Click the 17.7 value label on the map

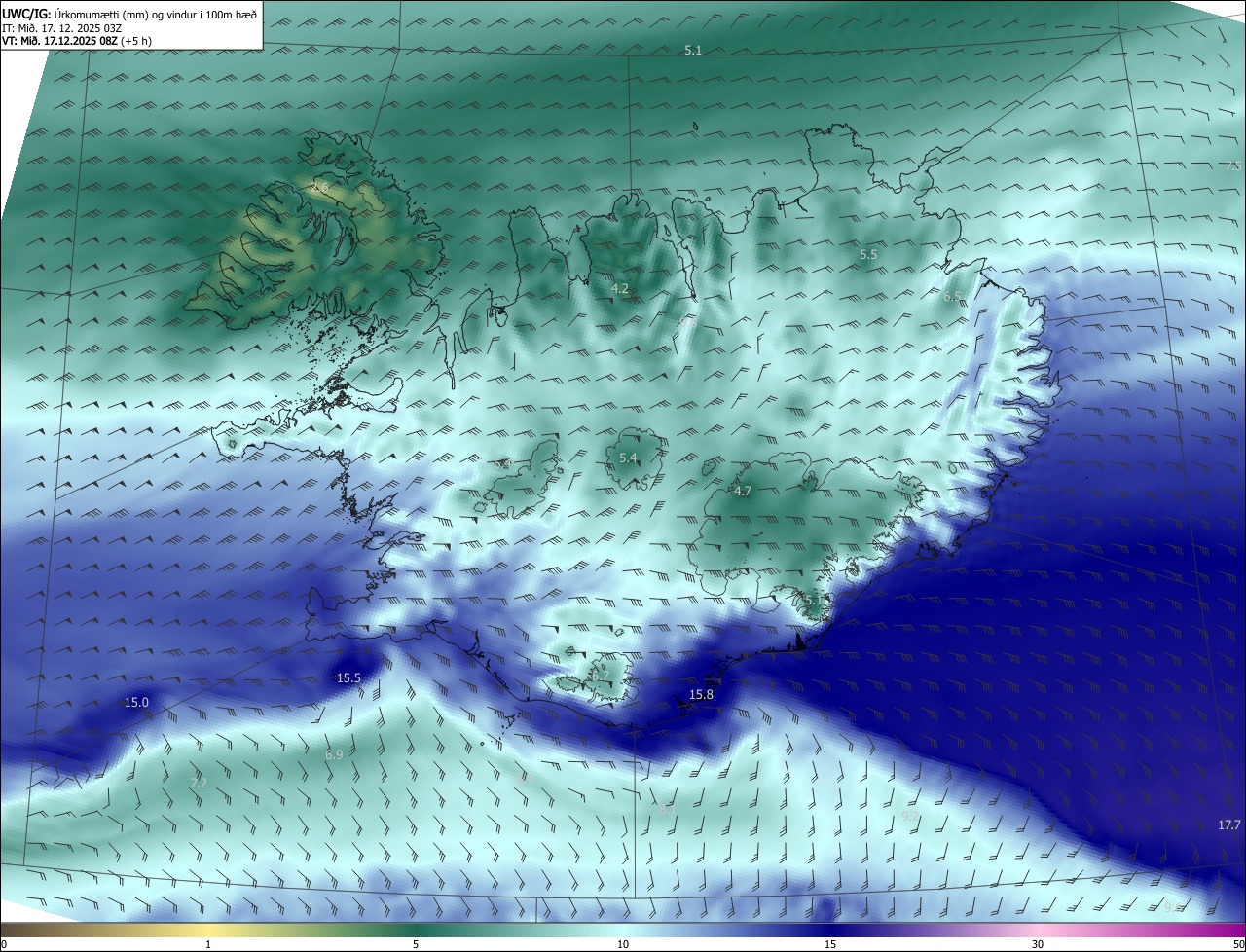pyautogui.click(x=1229, y=824)
